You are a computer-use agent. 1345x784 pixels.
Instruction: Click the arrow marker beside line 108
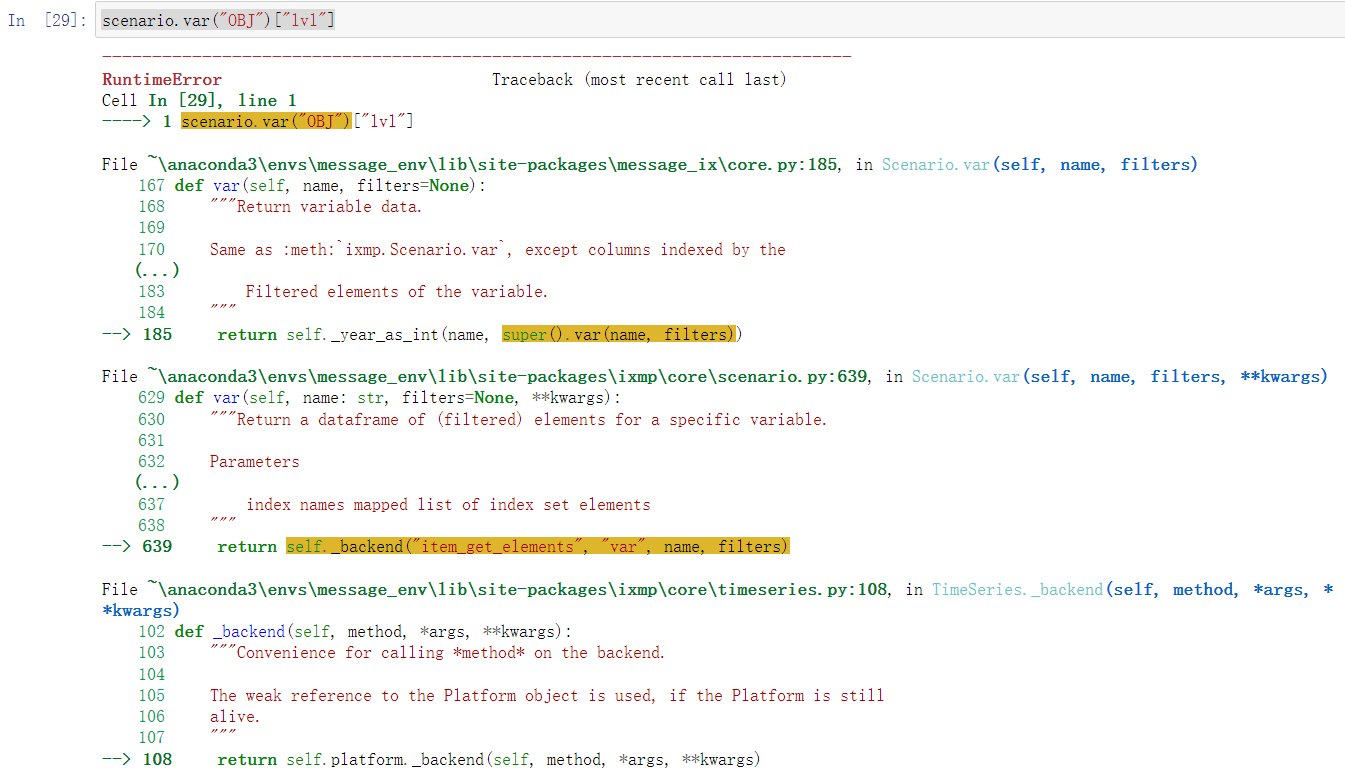(x=116, y=758)
